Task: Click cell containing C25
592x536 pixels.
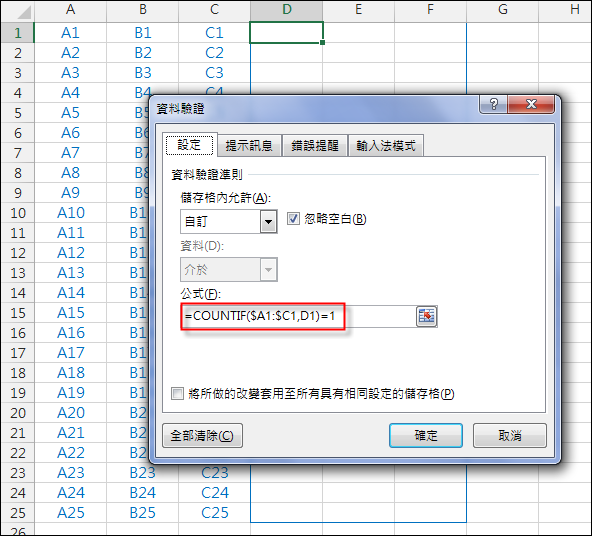Action: pyautogui.click(x=214, y=513)
